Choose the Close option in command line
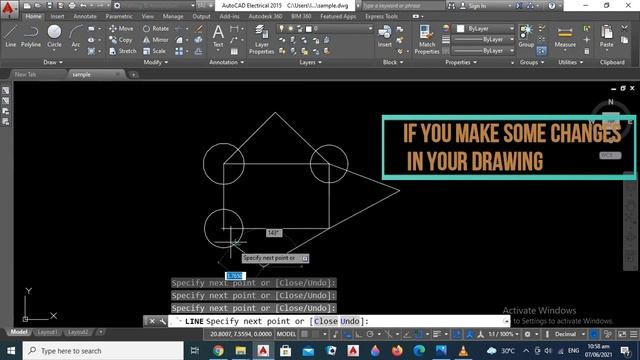 click(325, 321)
